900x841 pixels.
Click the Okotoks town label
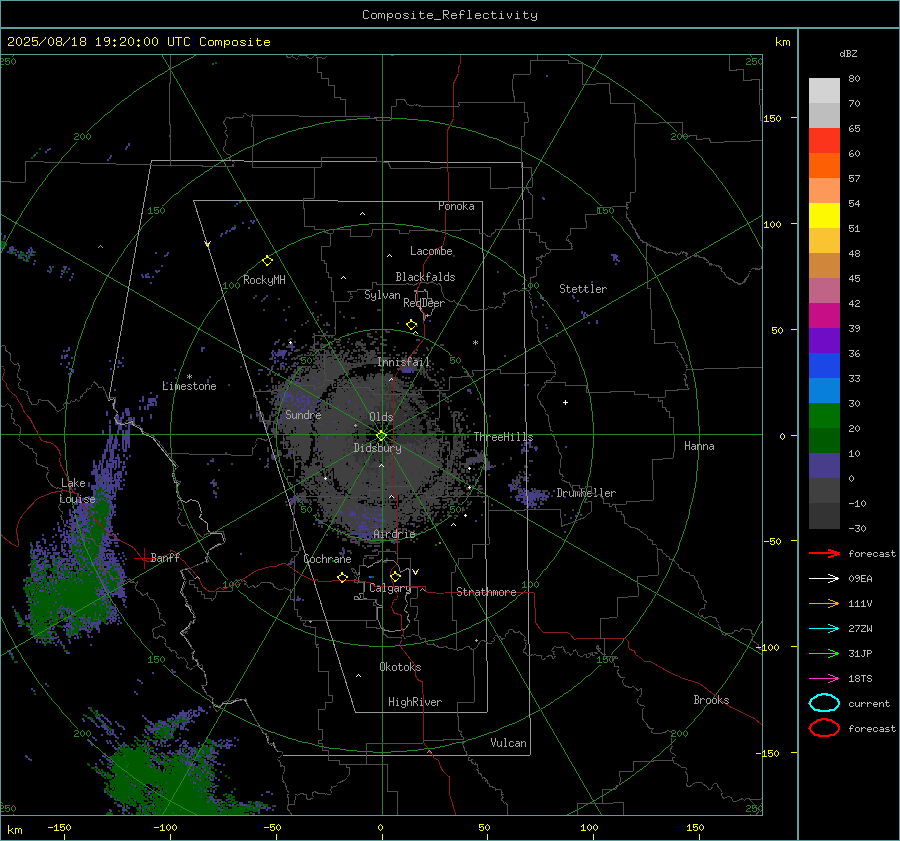pos(400,667)
